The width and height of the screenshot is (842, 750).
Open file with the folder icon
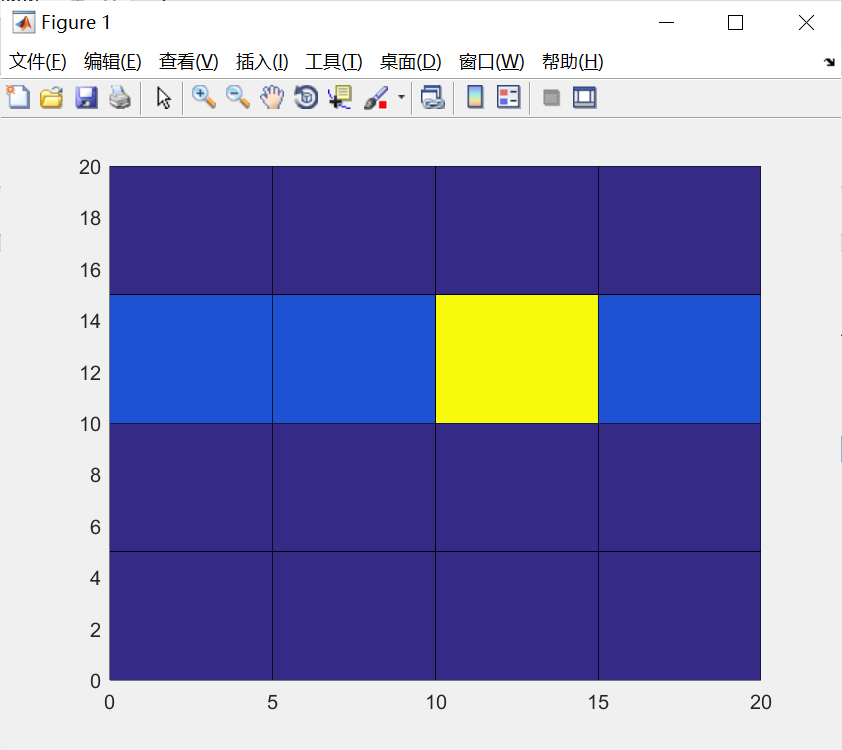52,98
